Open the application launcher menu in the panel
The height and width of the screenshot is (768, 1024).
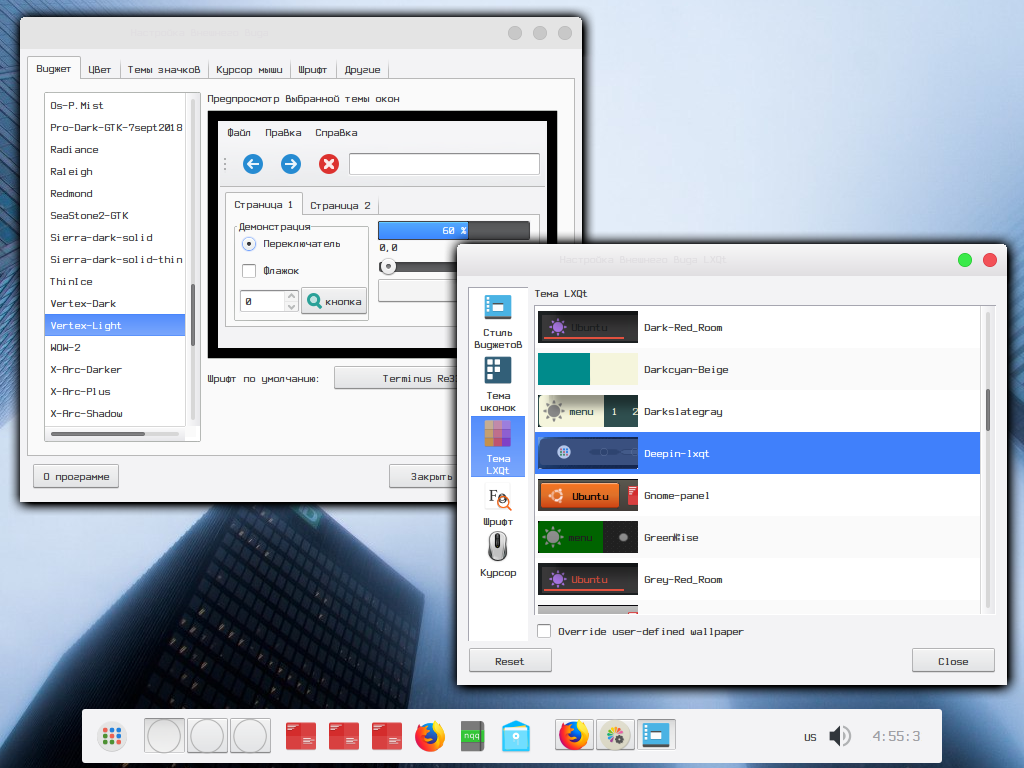[x=112, y=736]
